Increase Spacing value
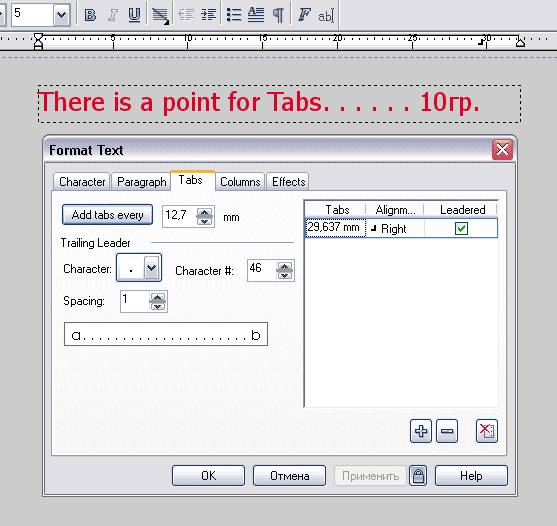 tap(157, 298)
